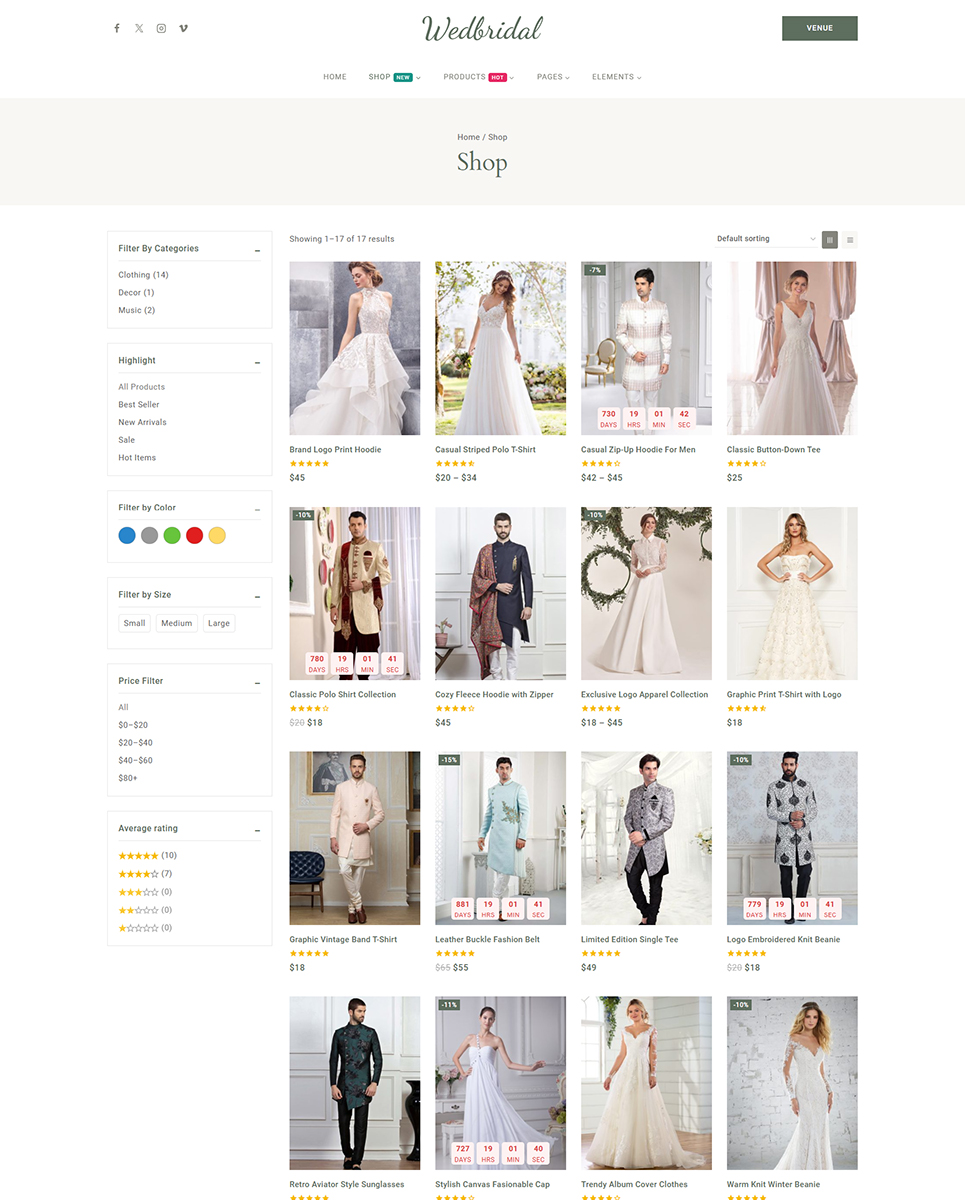Open the Products menu item

(464, 77)
